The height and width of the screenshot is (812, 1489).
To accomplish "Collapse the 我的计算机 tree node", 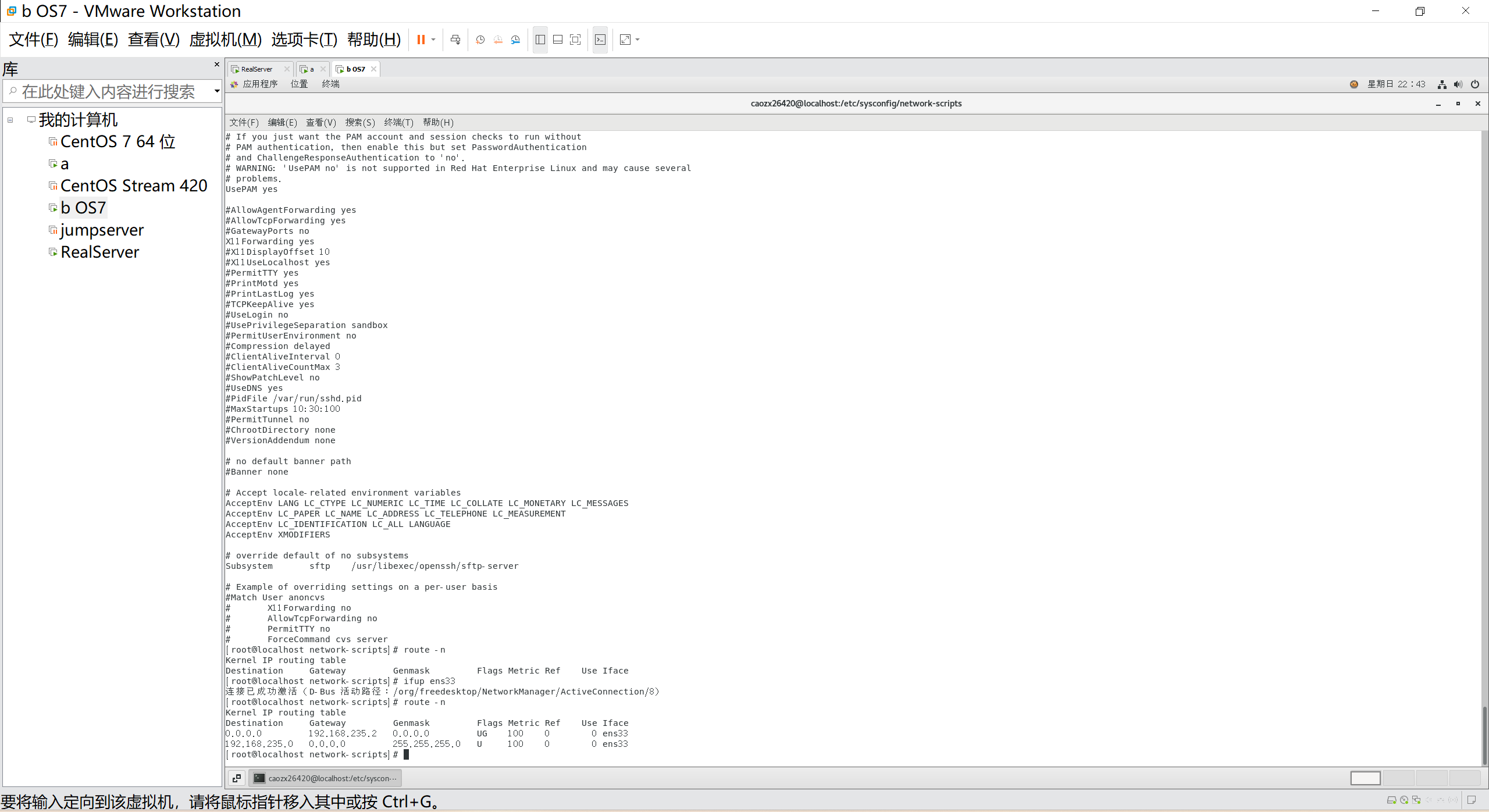I will 10,120.
